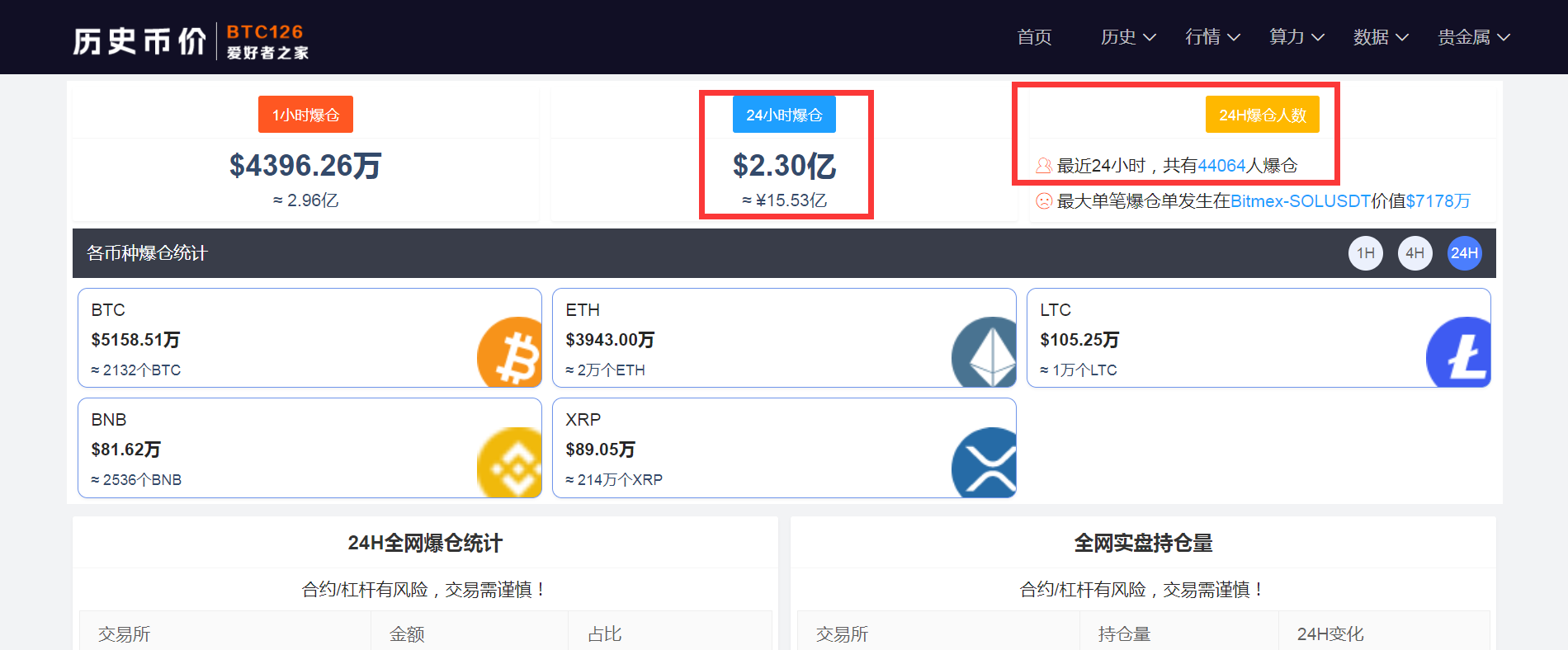Open the XRP liquidation card

click(784, 448)
